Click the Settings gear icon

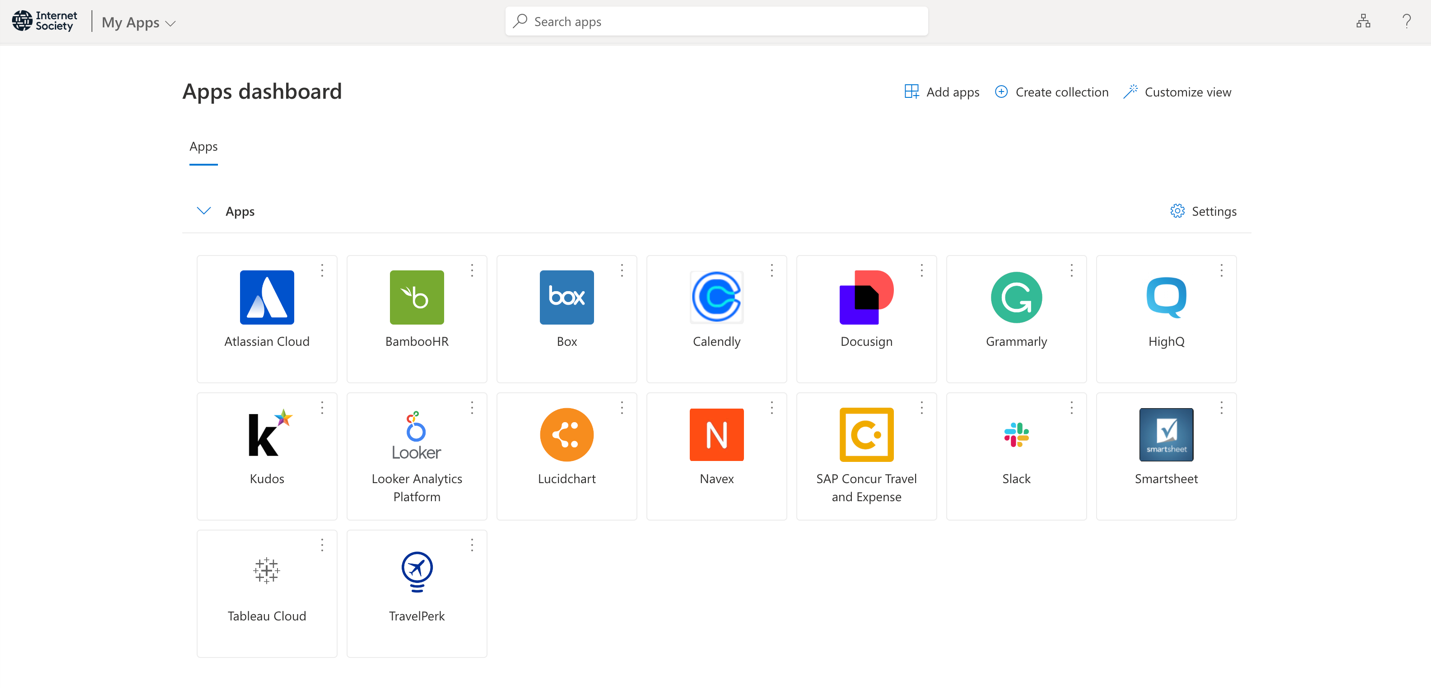(x=1177, y=211)
